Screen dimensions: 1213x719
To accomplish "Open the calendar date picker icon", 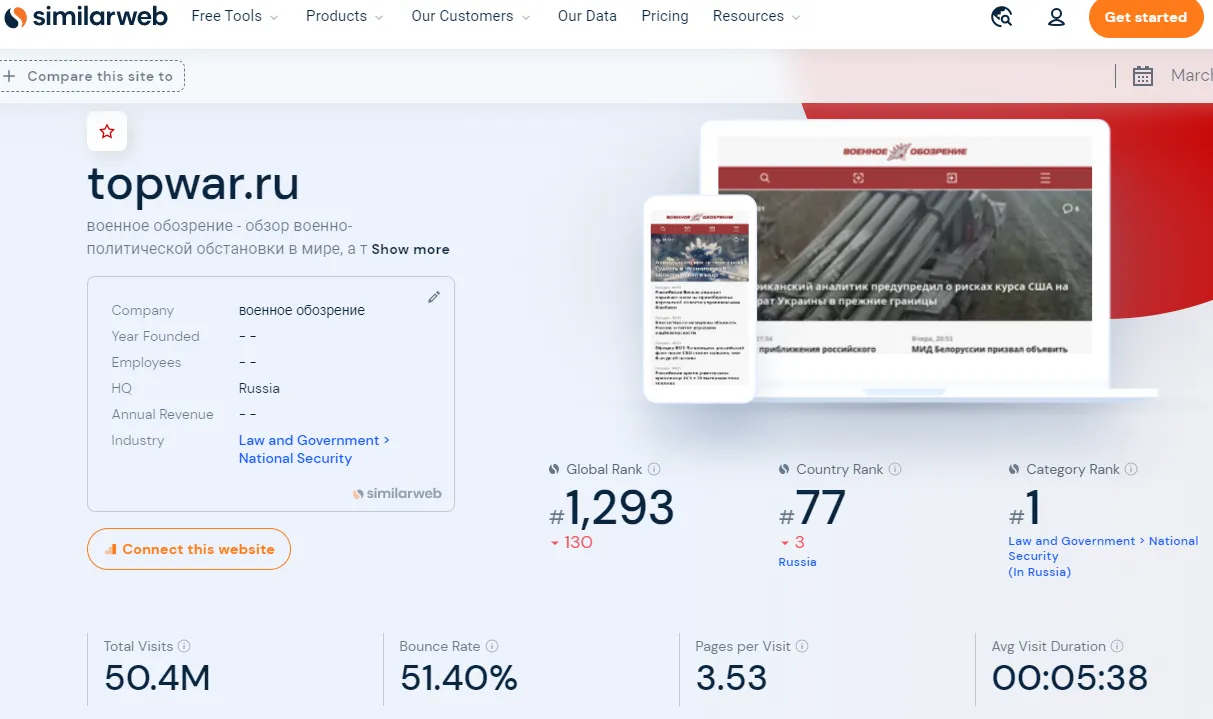I will 1142,76.
